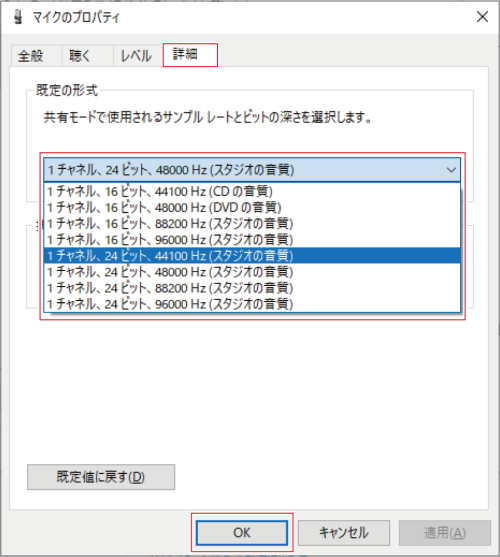Click the キャンセル button
This screenshot has width=500, height=557.
(344, 532)
